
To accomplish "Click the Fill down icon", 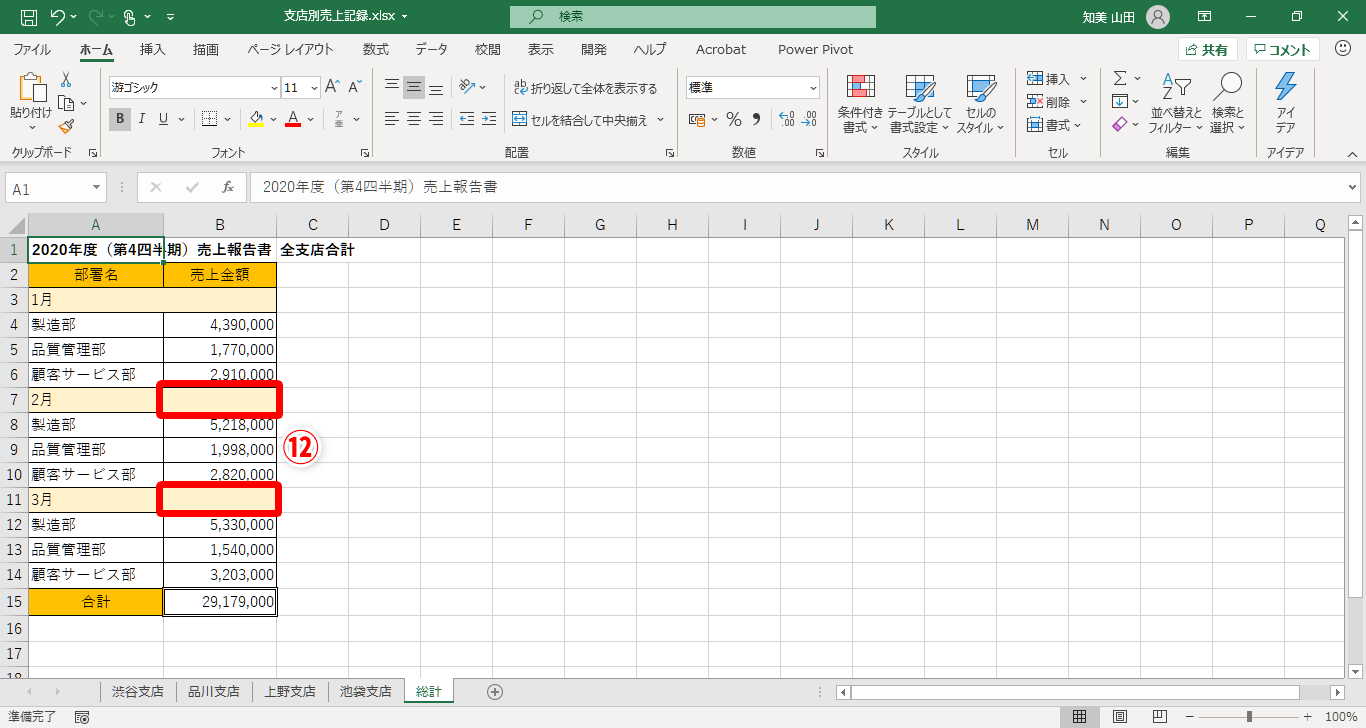I will click(x=1120, y=101).
